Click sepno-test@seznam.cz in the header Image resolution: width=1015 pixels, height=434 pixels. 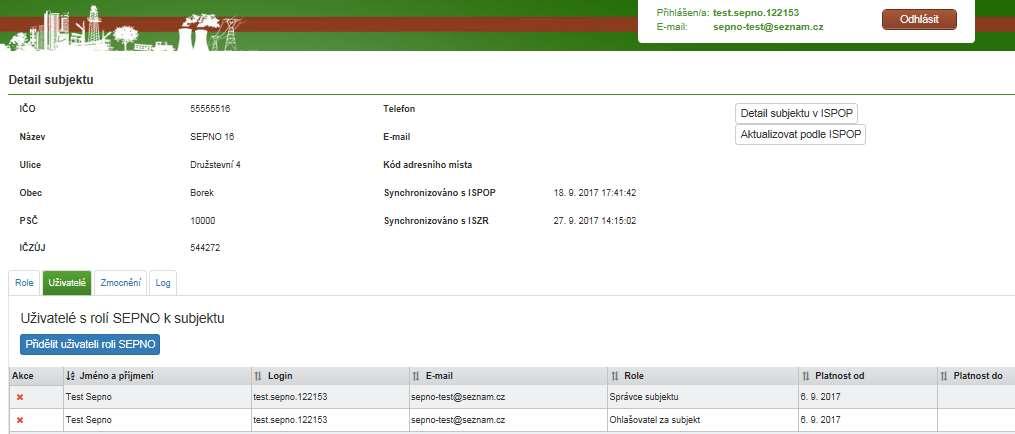pyautogui.click(x=768, y=27)
